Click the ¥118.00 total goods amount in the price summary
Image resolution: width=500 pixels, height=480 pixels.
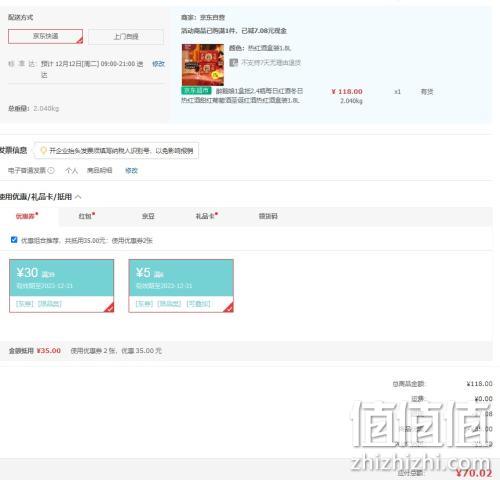click(480, 384)
